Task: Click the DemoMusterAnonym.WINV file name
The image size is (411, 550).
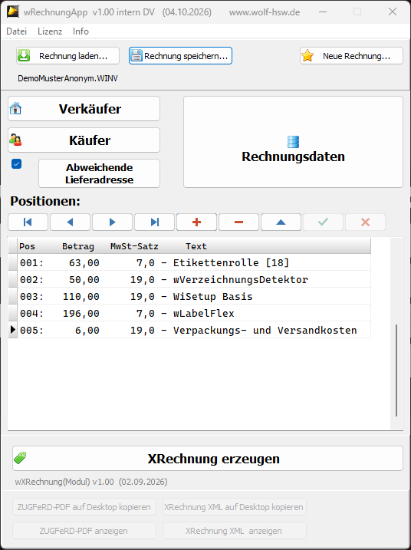Action: point(67,78)
